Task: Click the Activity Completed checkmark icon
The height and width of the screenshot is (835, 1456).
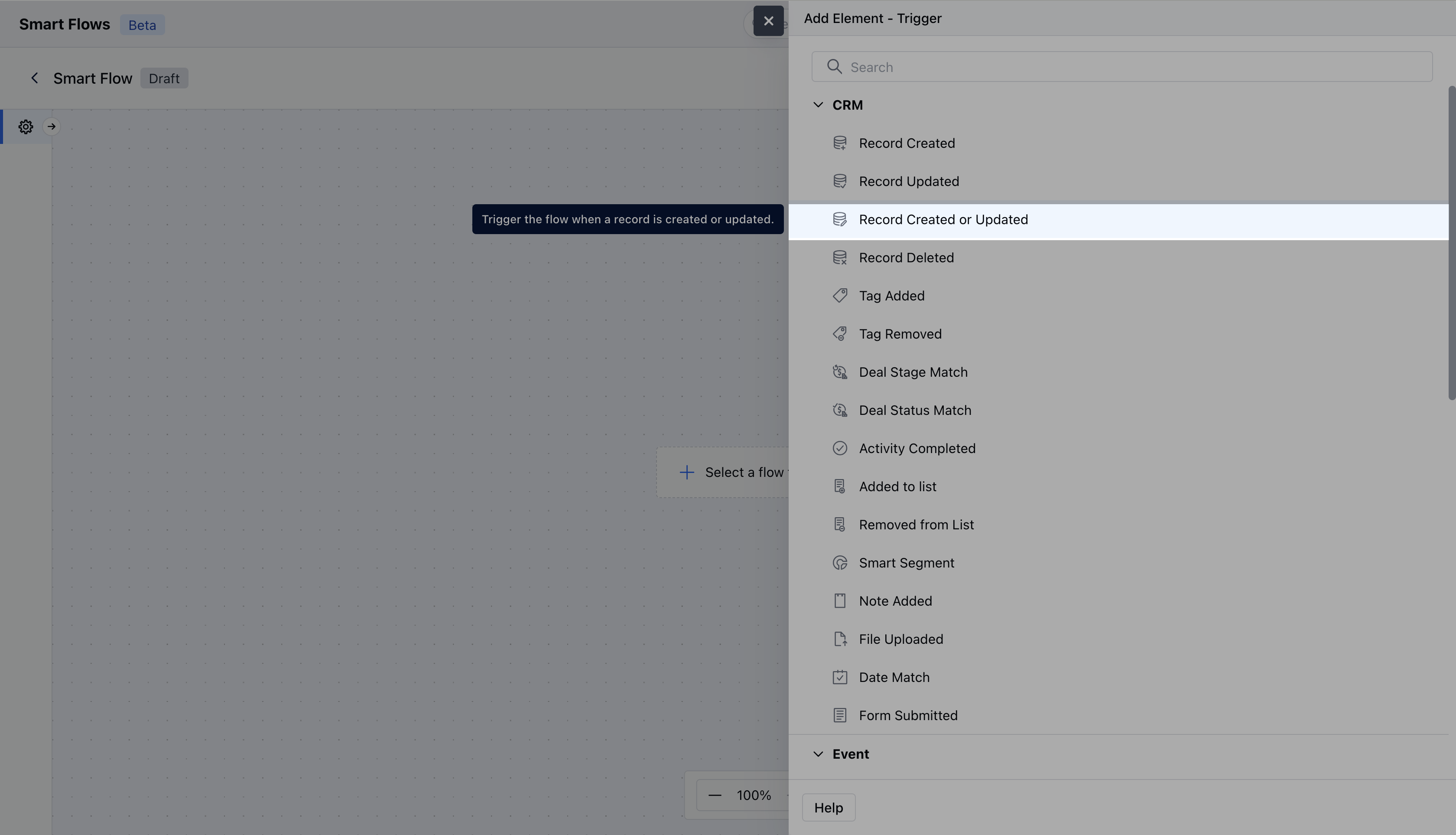Action: (x=839, y=448)
